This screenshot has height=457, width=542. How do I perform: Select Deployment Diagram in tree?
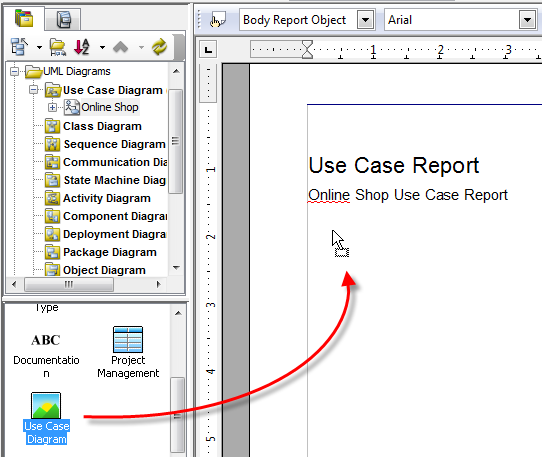tap(114, 234)
